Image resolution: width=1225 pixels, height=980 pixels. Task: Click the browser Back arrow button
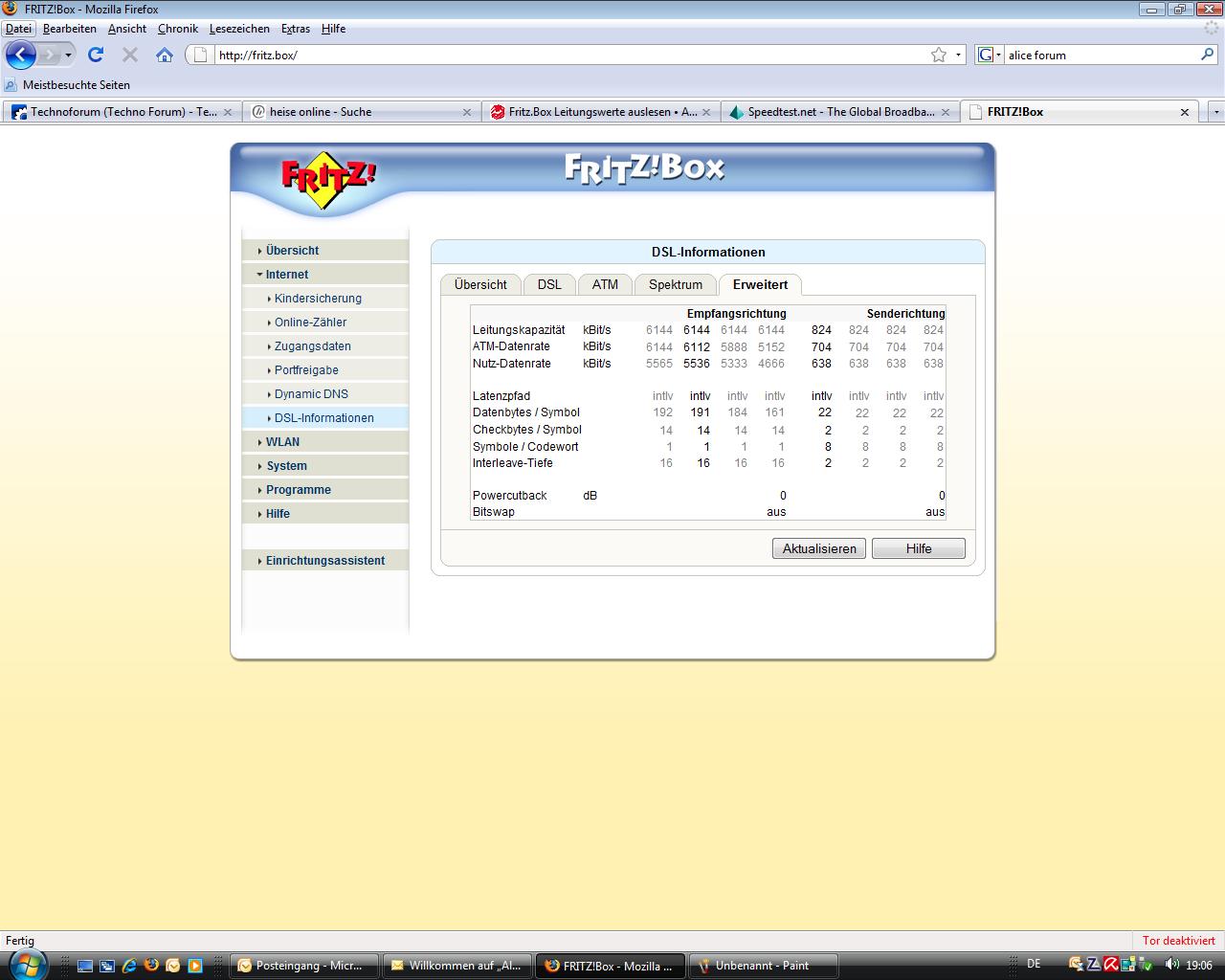tap(20, 55)
